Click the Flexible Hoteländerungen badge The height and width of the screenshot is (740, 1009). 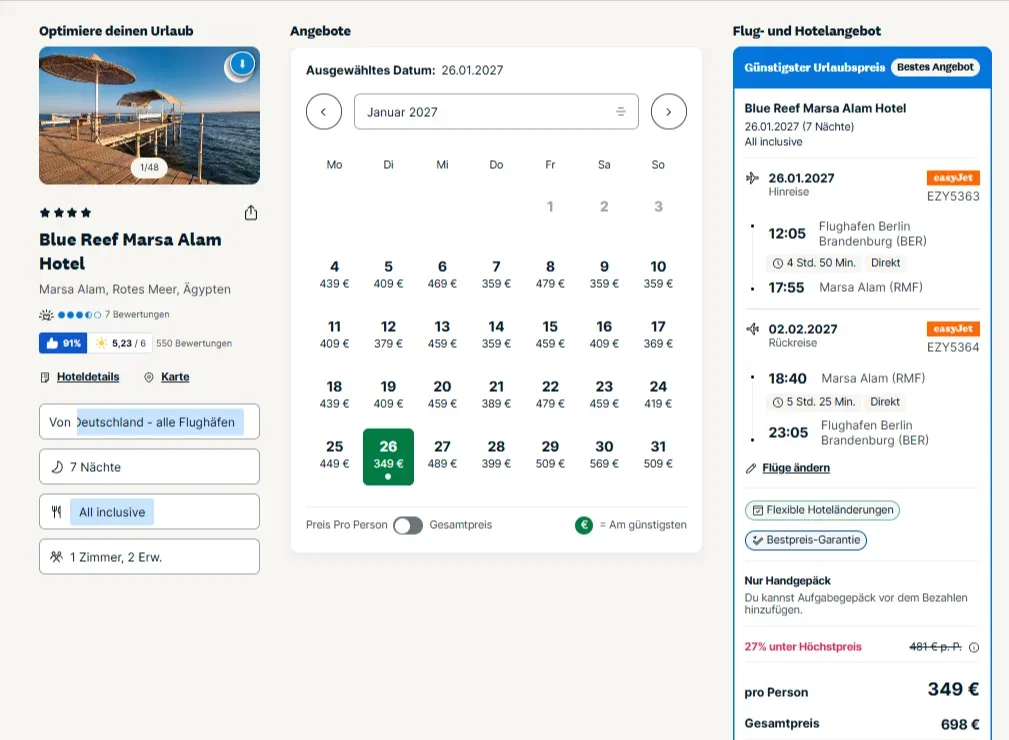(822, 510)
